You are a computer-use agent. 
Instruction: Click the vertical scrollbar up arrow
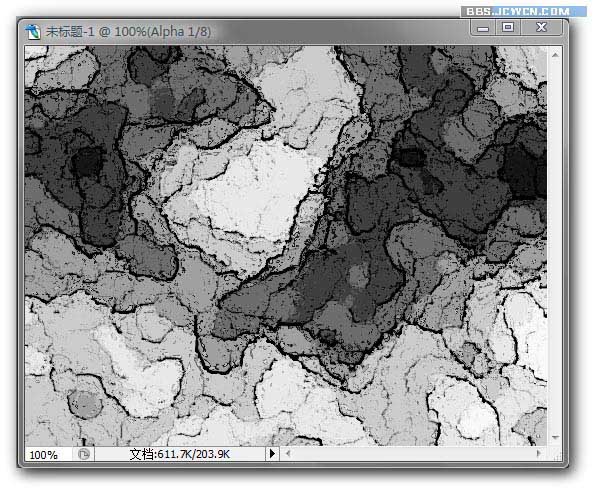pos(555,55)
